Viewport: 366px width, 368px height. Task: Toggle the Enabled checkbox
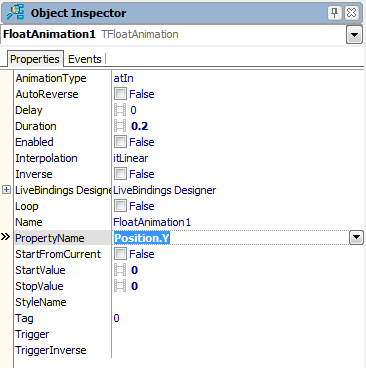coord(120,142)
